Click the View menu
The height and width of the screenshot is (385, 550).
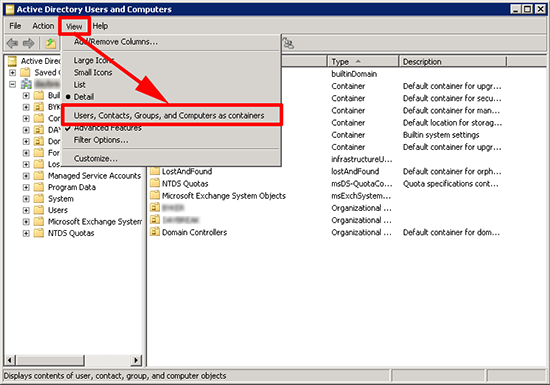(74, 26)
